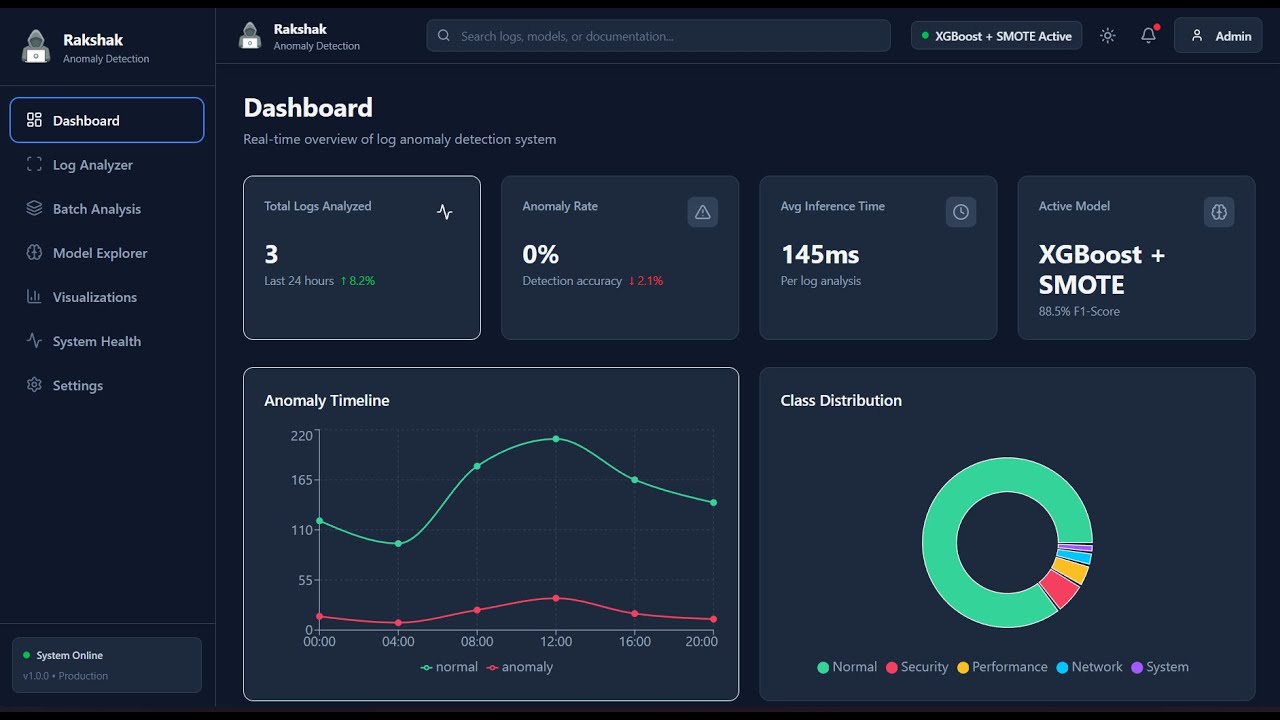Image resolution: width=1280 pixels, height=720 pixels.
Task: Click the v1.0.0 • Production version text
Action: [x=65, y=676]
